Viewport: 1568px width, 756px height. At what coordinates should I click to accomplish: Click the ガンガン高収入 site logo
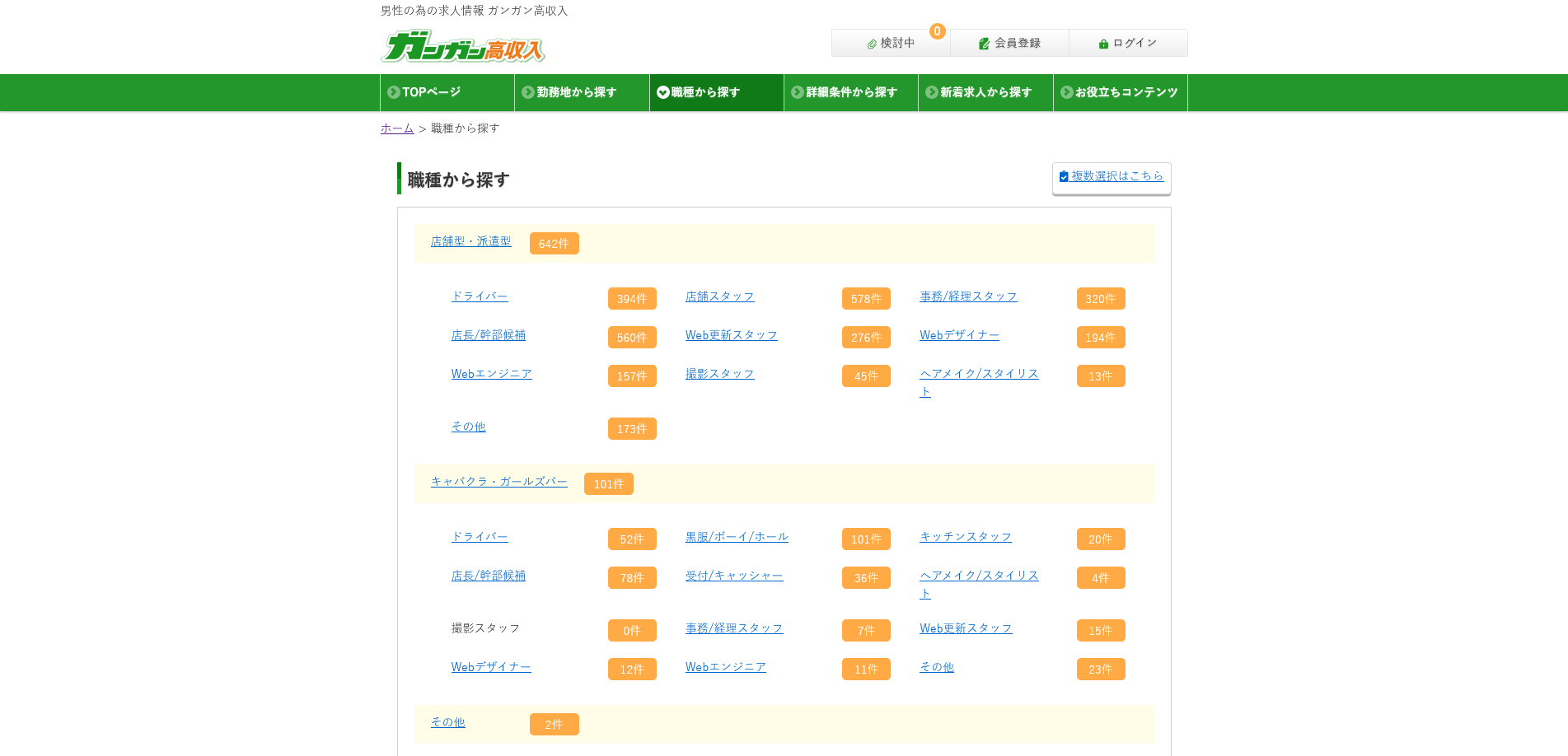pos(462,46)
